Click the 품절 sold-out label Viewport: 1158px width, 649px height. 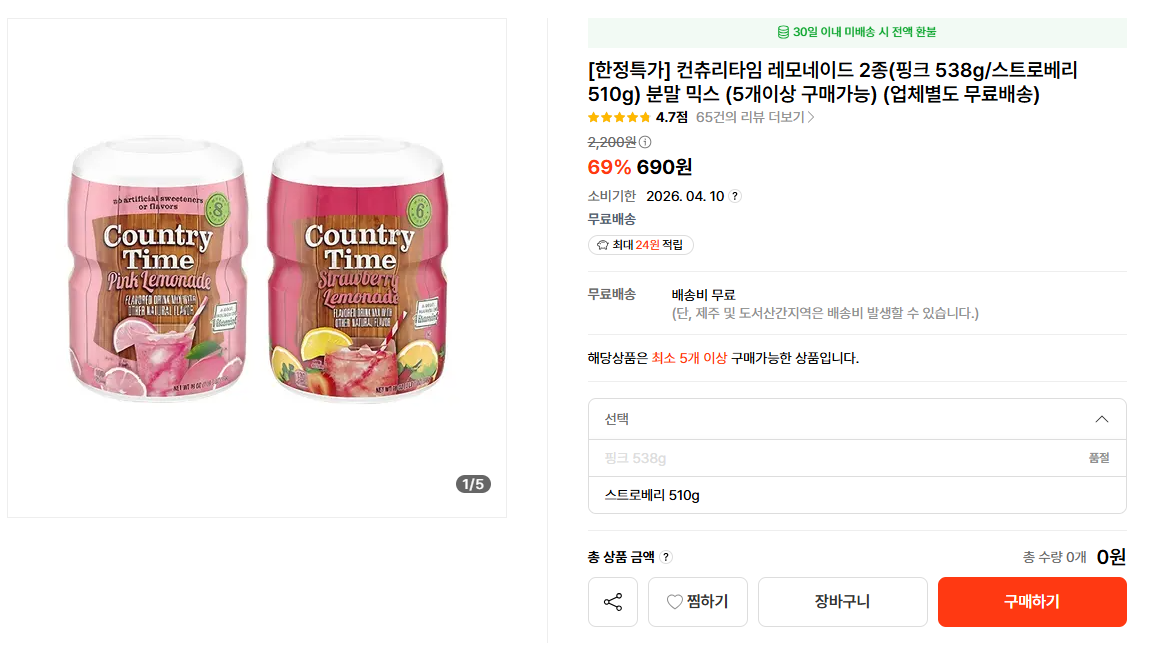point(1099,458)
